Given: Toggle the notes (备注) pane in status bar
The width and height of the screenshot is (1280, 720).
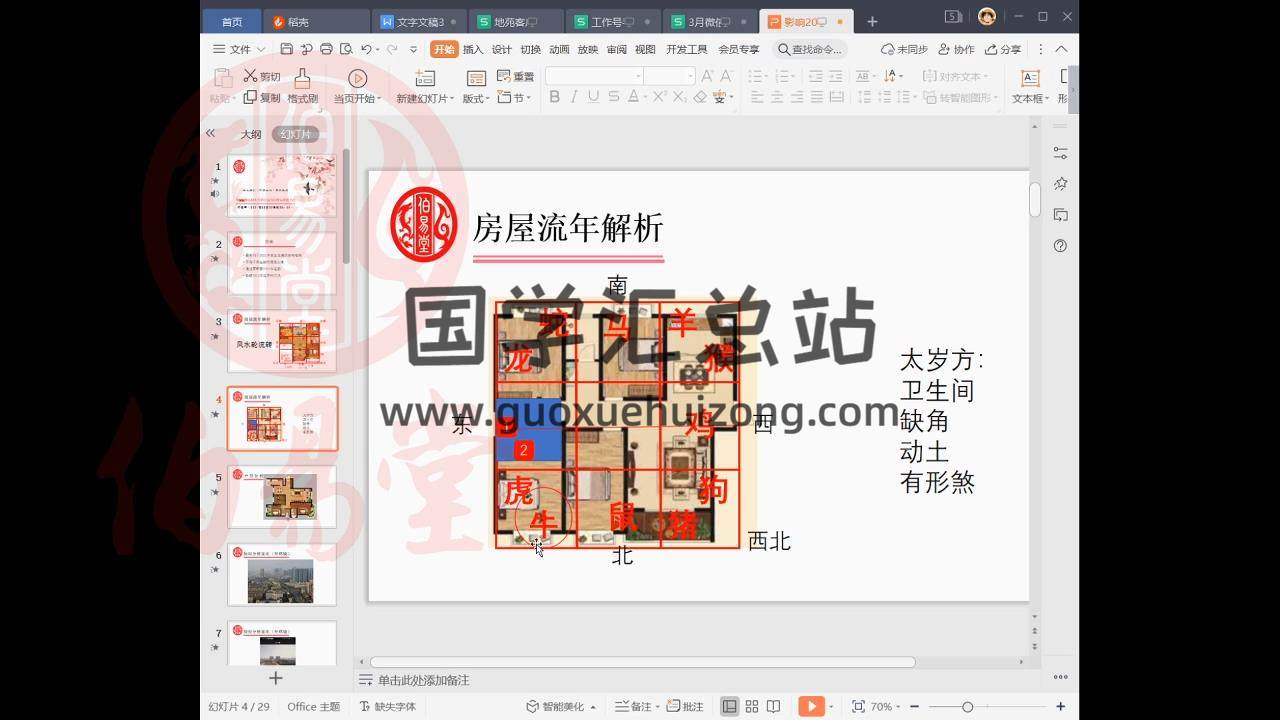Looking at the screenshot, I should tap(632, 707).
